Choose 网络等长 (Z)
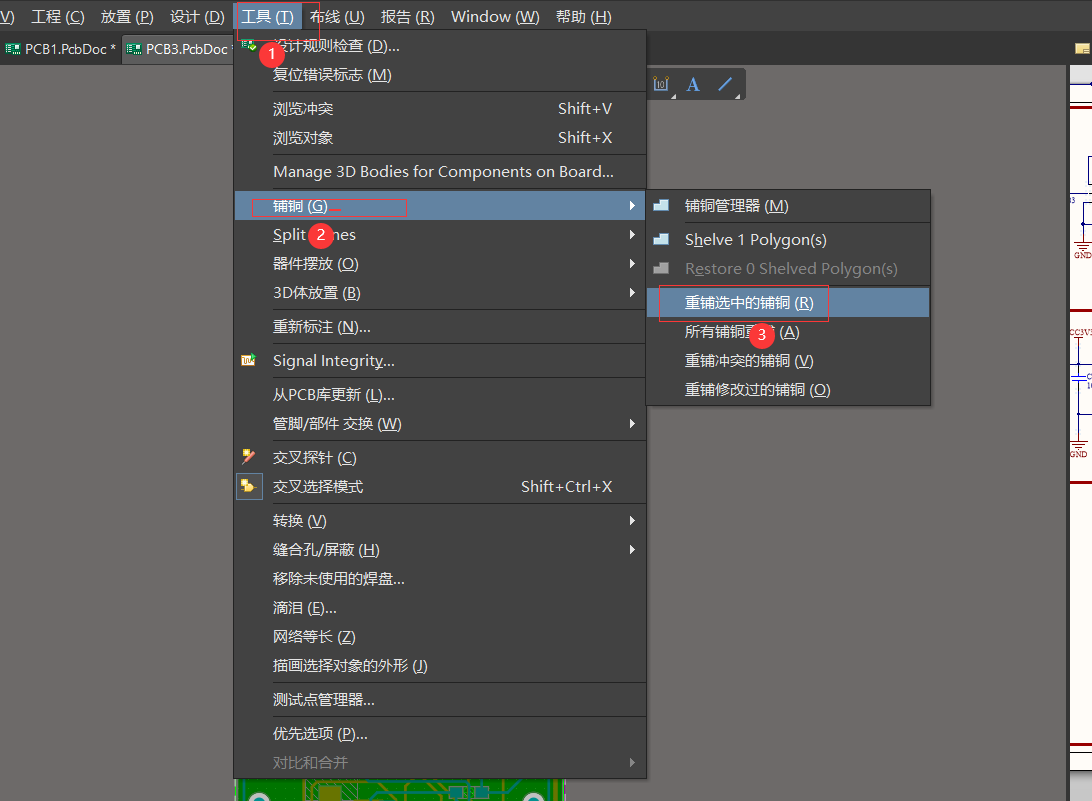This screenshot has height=801, width=1092. tap(440, 637)
